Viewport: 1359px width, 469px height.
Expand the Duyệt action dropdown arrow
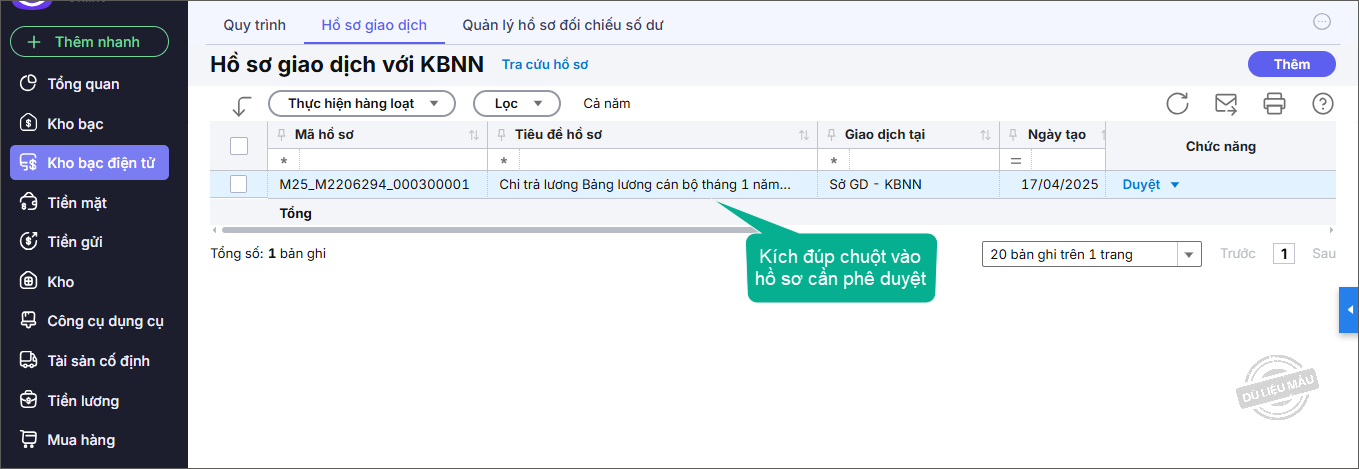tap(1175, 185)
